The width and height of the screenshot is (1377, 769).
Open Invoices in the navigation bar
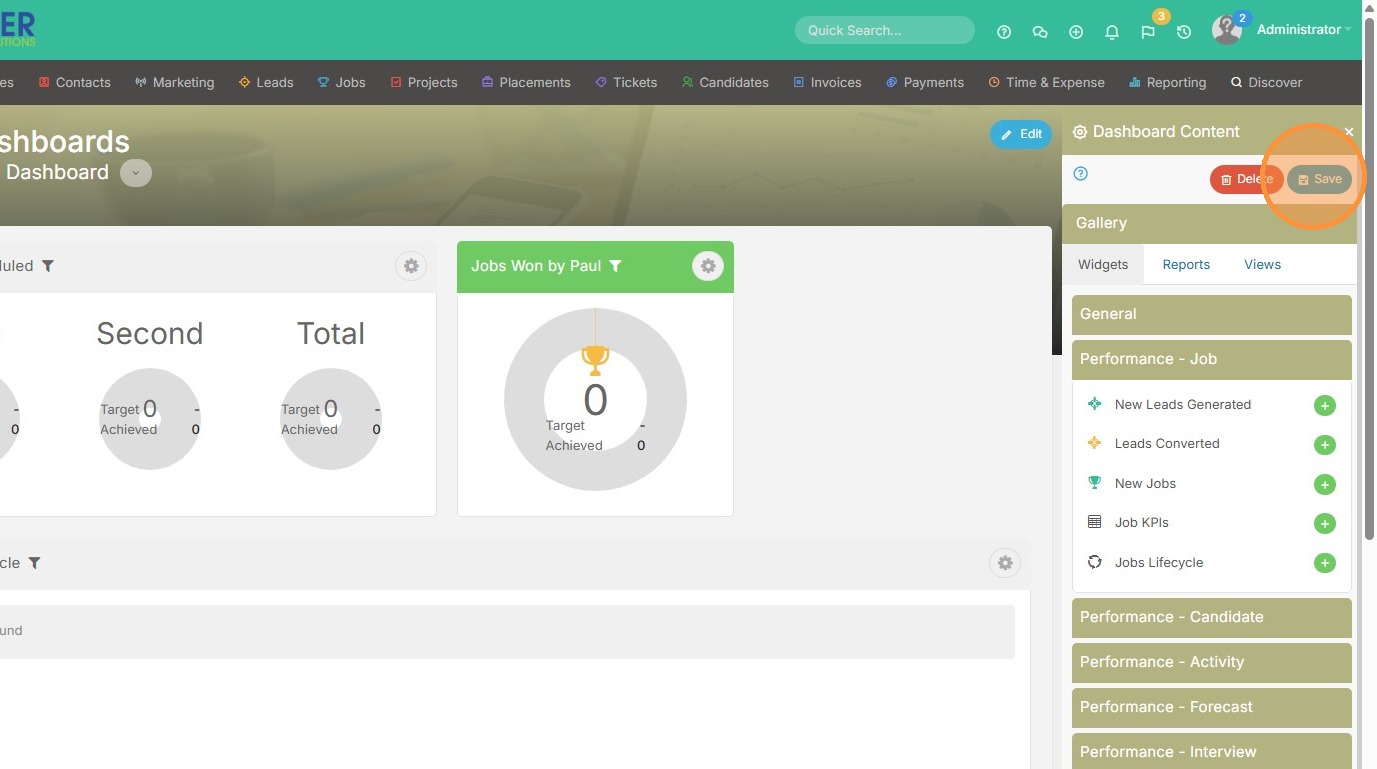point(827,83)
